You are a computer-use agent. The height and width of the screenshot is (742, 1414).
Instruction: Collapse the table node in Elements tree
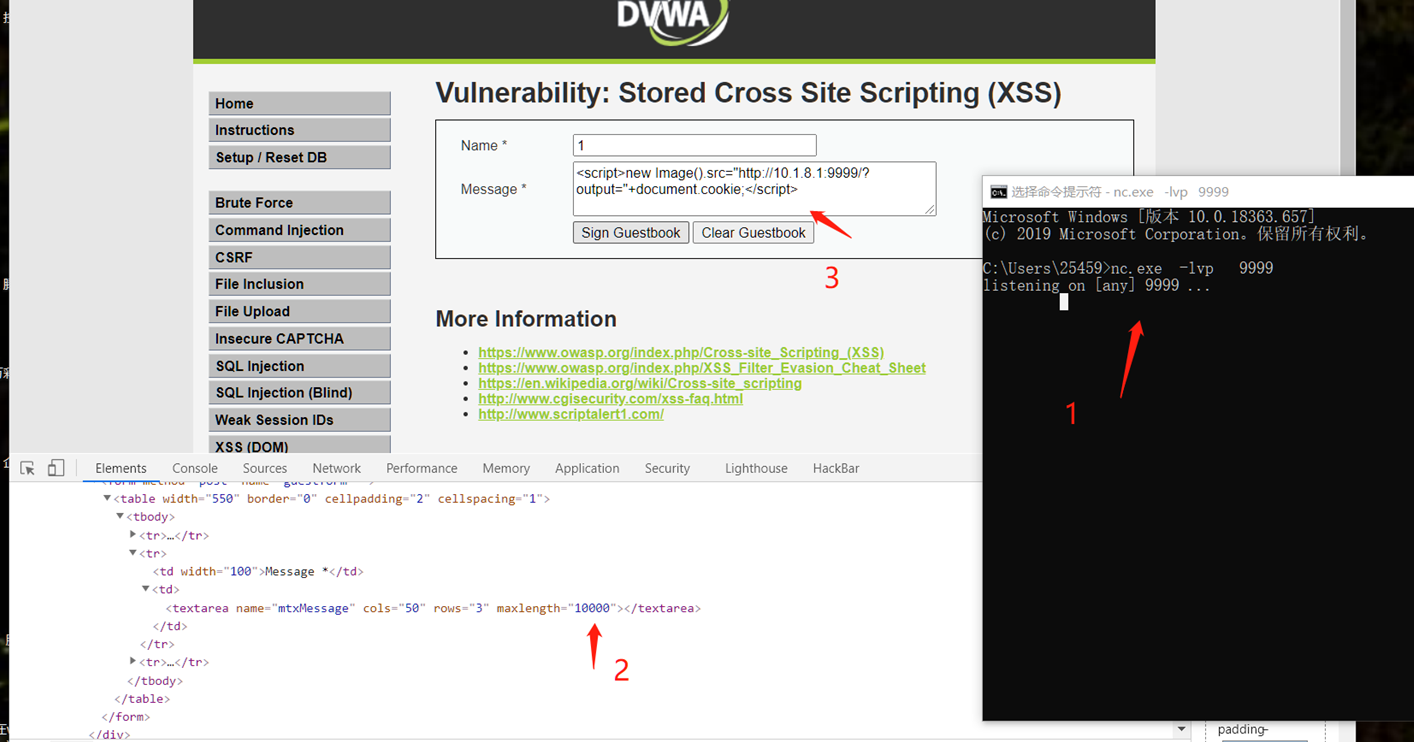[107, 498]
